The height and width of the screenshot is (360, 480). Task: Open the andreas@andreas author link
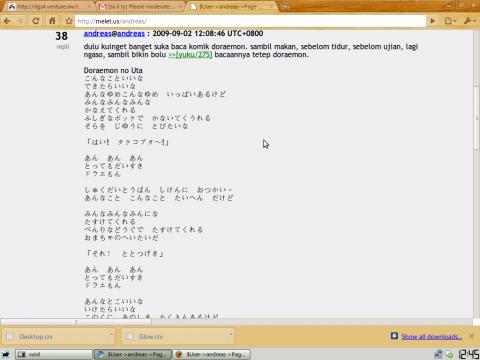point(114,33)
